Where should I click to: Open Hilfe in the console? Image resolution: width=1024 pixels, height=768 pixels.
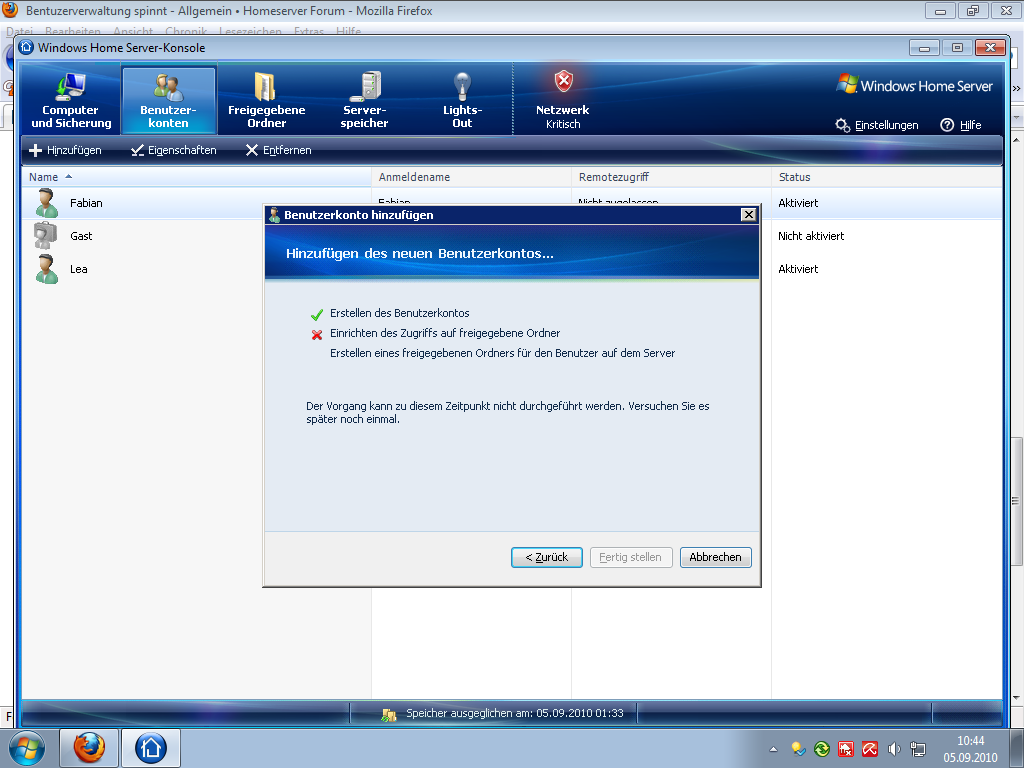pyautogui.click(x=961, y=125)
